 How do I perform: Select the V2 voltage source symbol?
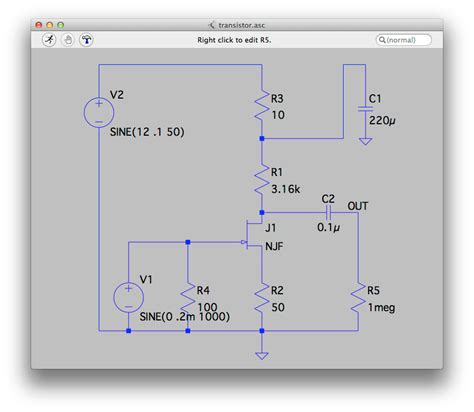click(x=99, y=112)
